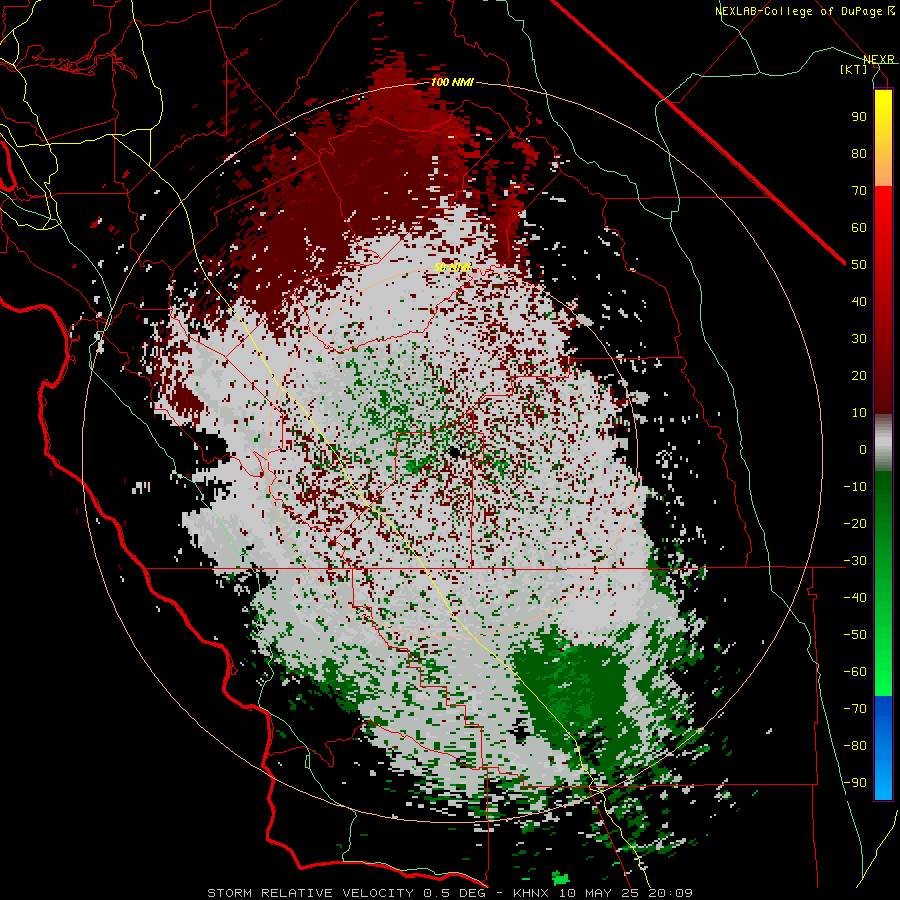The width and height of the screenshot is (900, 900).
Task: Click the 40 value on velocity scale
Action: click(859, 301)
